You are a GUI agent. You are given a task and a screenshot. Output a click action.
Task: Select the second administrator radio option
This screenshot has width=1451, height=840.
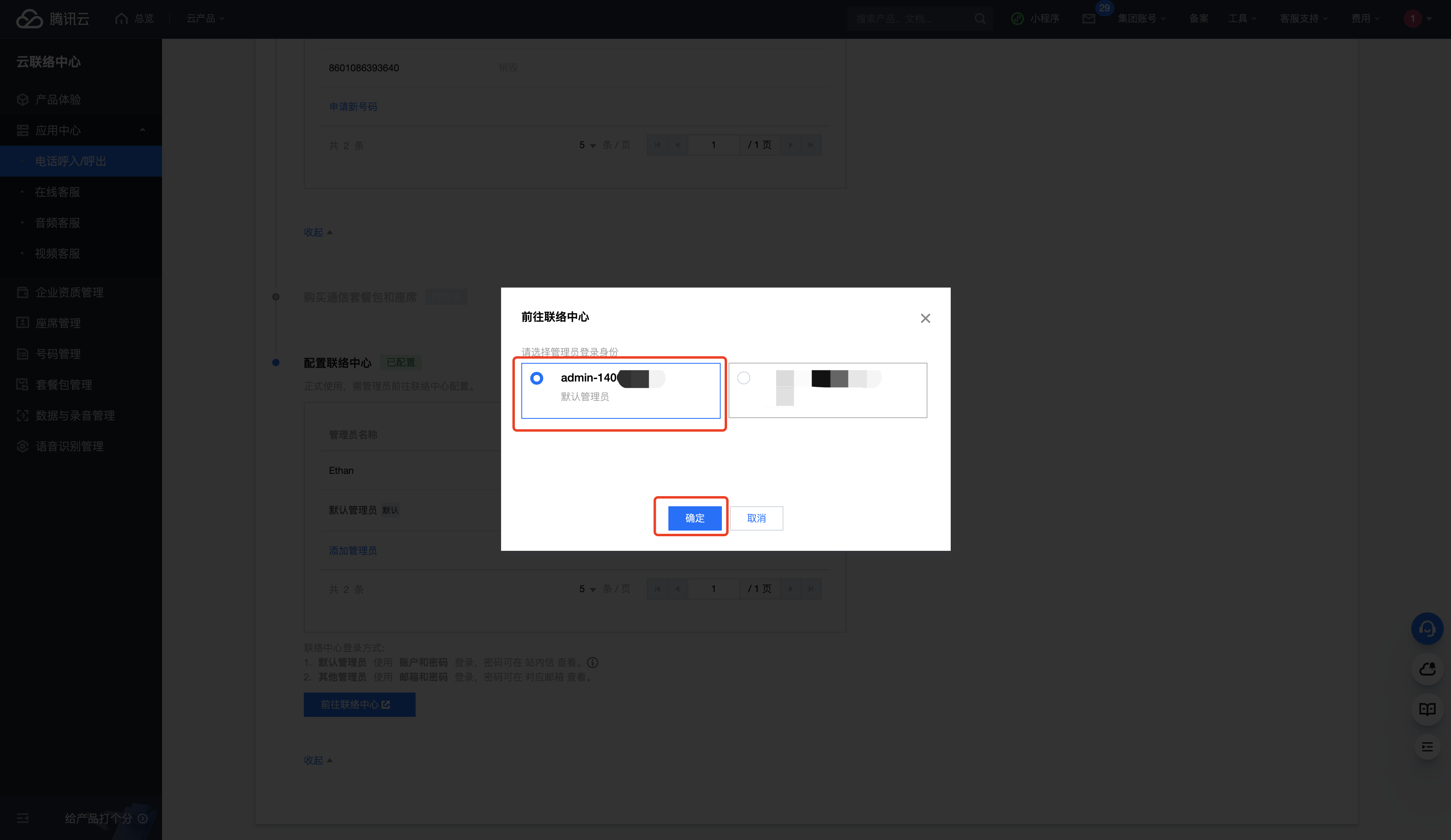point(743,378)
